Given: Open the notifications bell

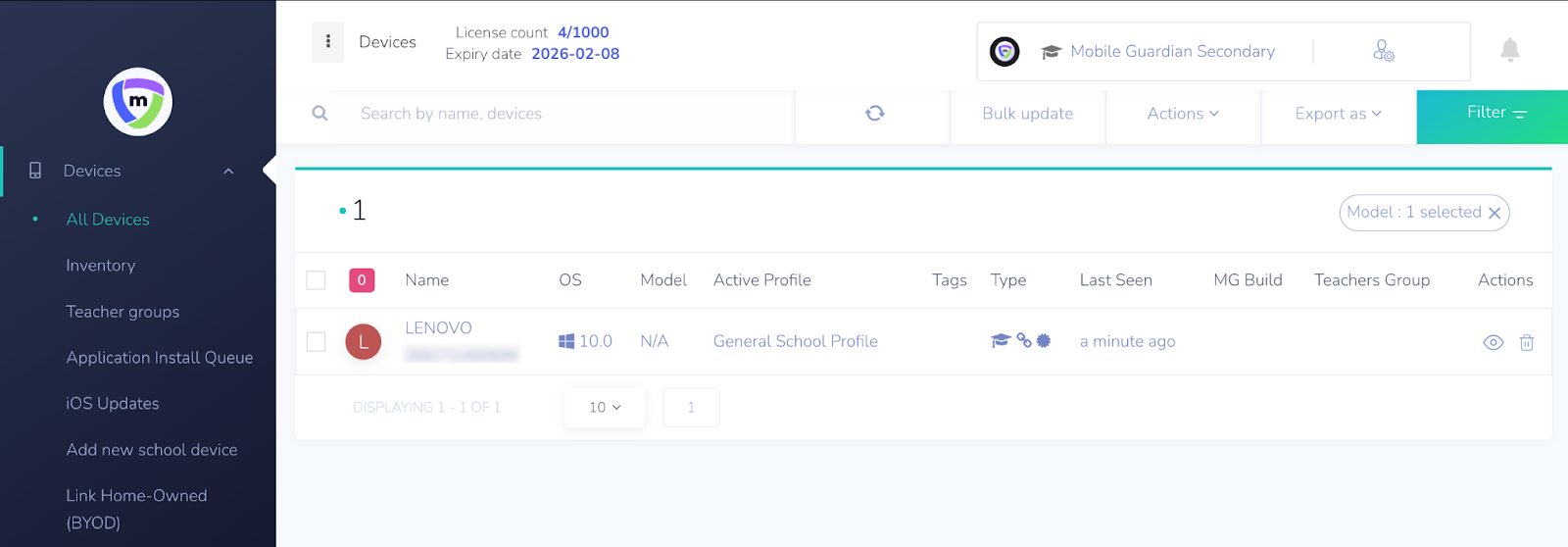Looking at the screenshot, I should [x=1509, y=50].
